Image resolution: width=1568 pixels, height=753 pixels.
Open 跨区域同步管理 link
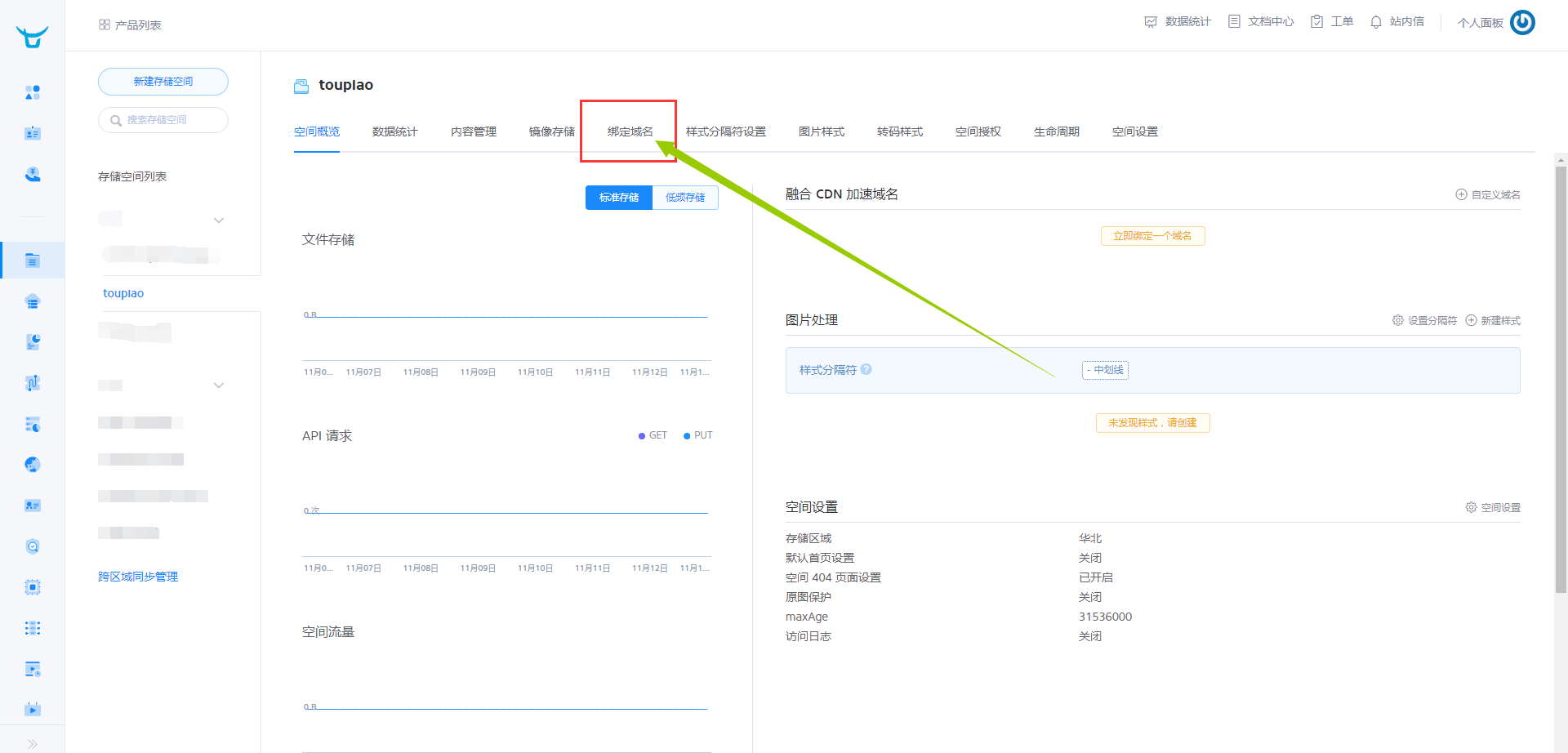point(138,577)
